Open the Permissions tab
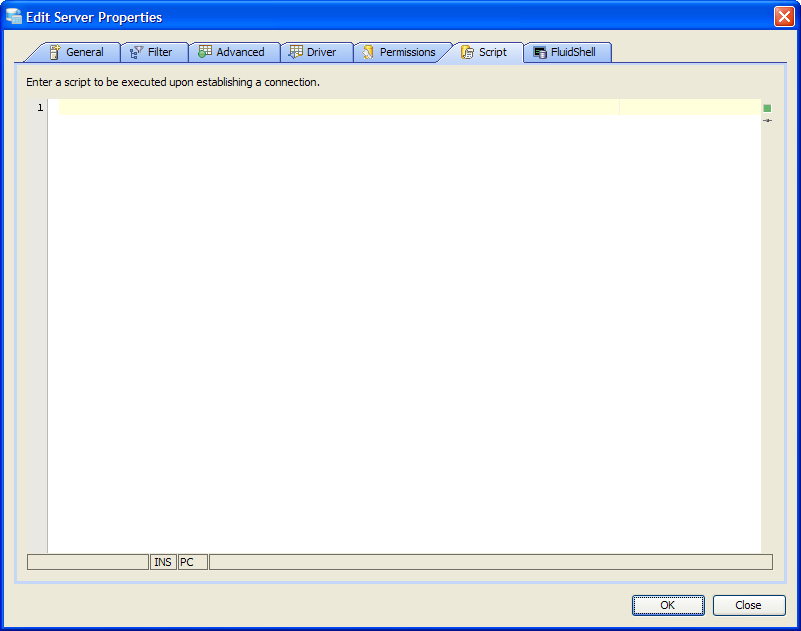 [x=403, y=52]
